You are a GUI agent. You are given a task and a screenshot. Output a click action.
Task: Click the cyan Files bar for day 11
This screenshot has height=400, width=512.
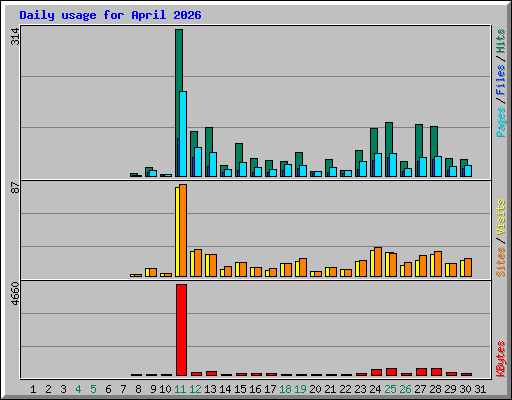point(183,134)
